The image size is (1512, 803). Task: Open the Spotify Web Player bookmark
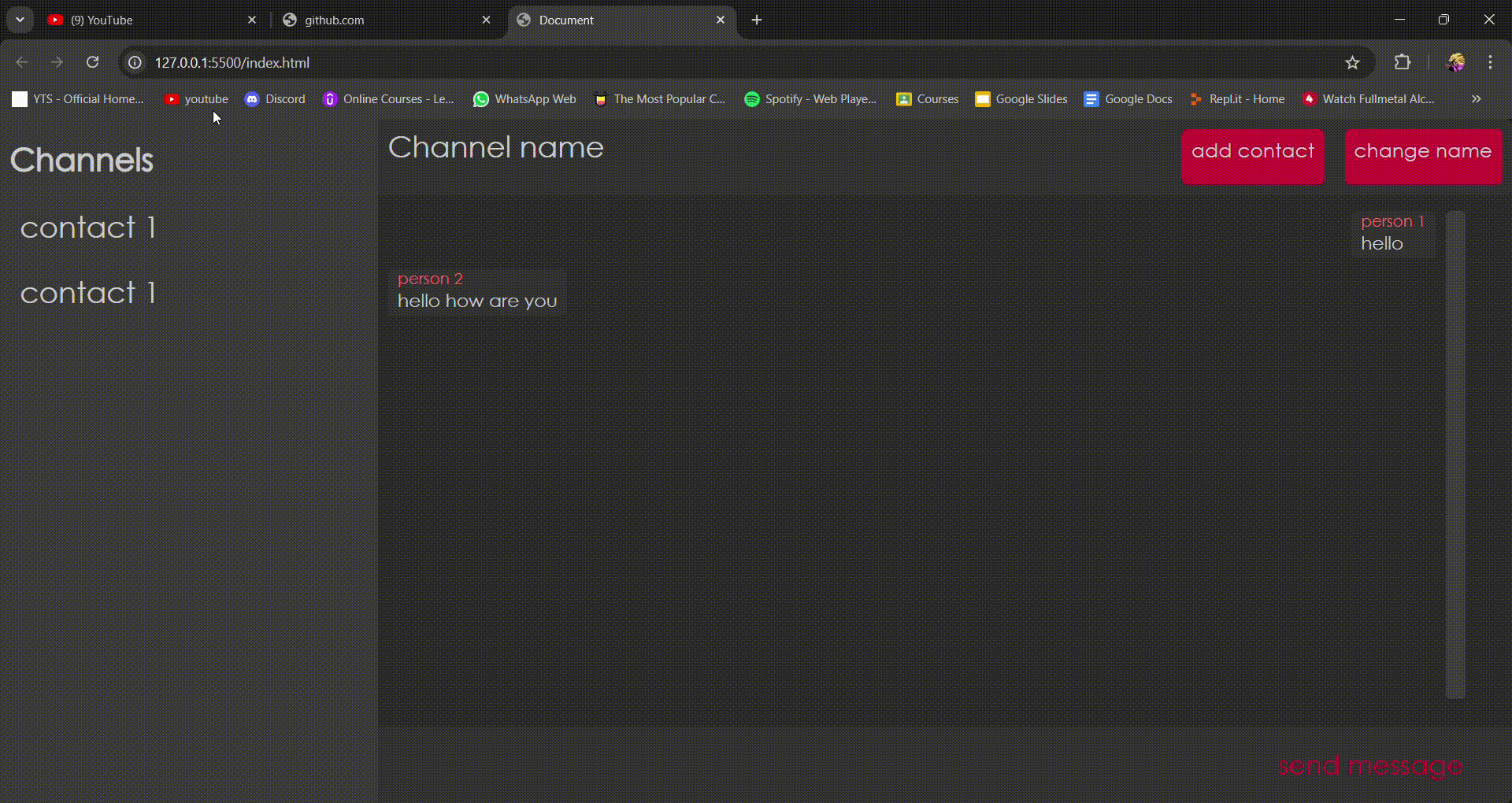810,99
